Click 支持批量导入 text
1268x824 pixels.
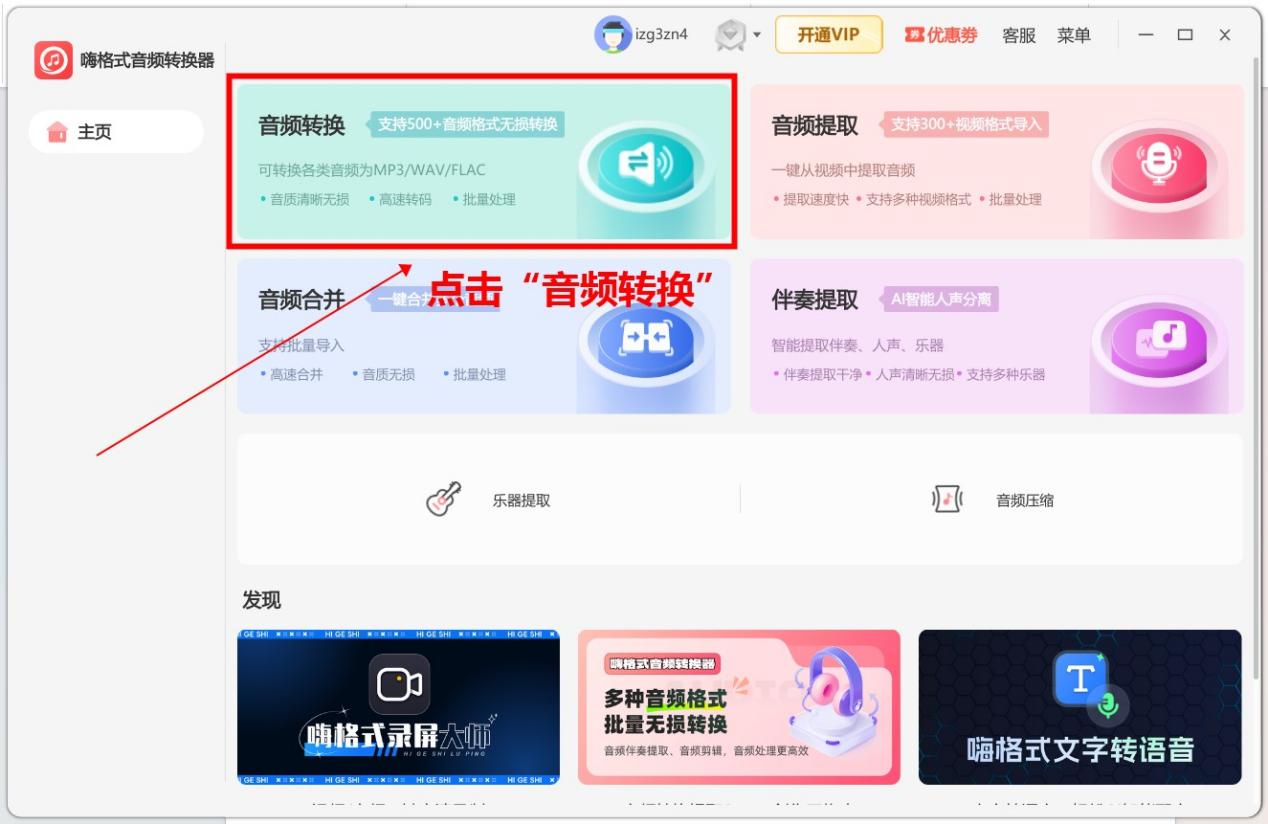(x=301, y=345)
